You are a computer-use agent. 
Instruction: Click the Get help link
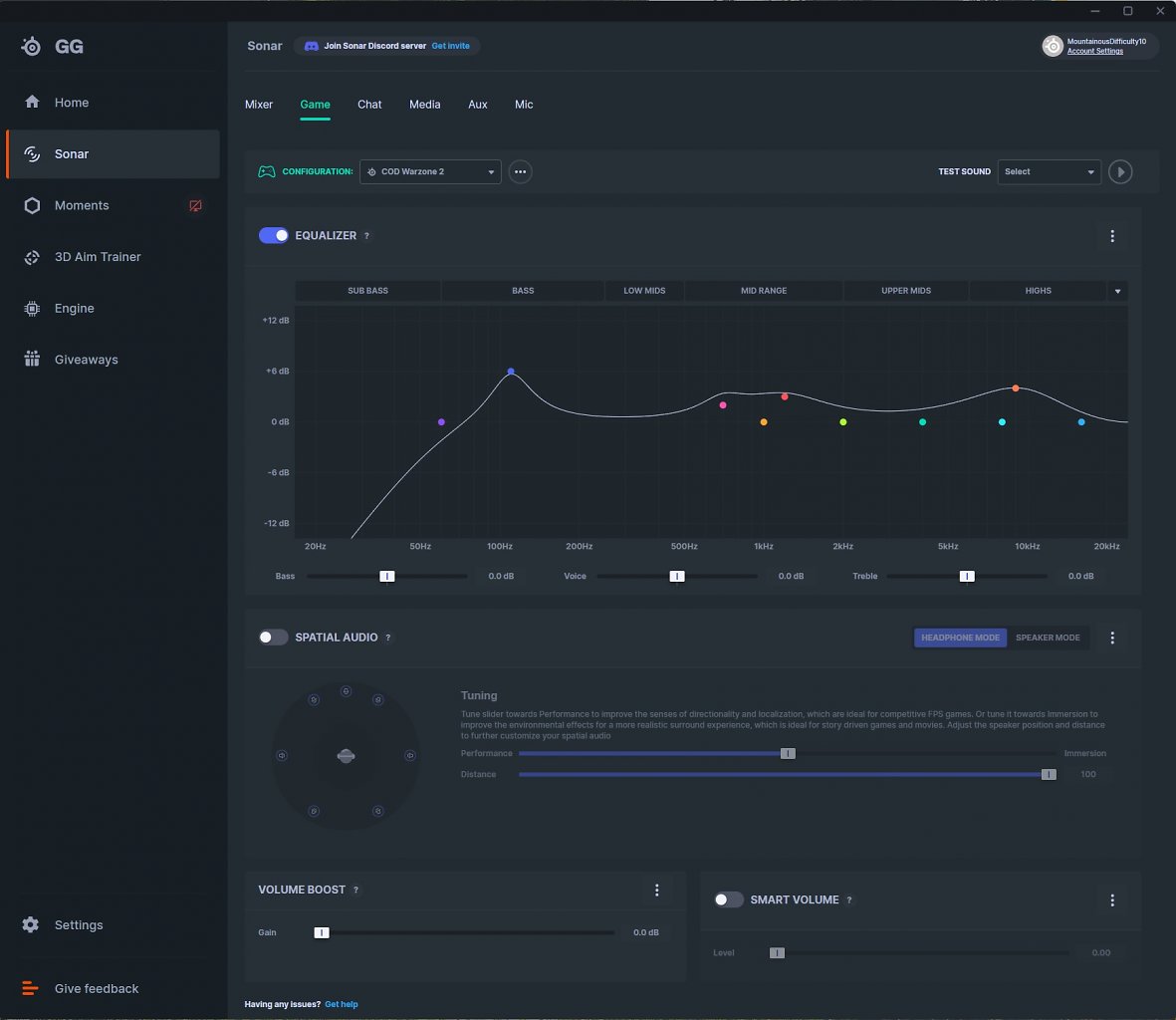342,1004
